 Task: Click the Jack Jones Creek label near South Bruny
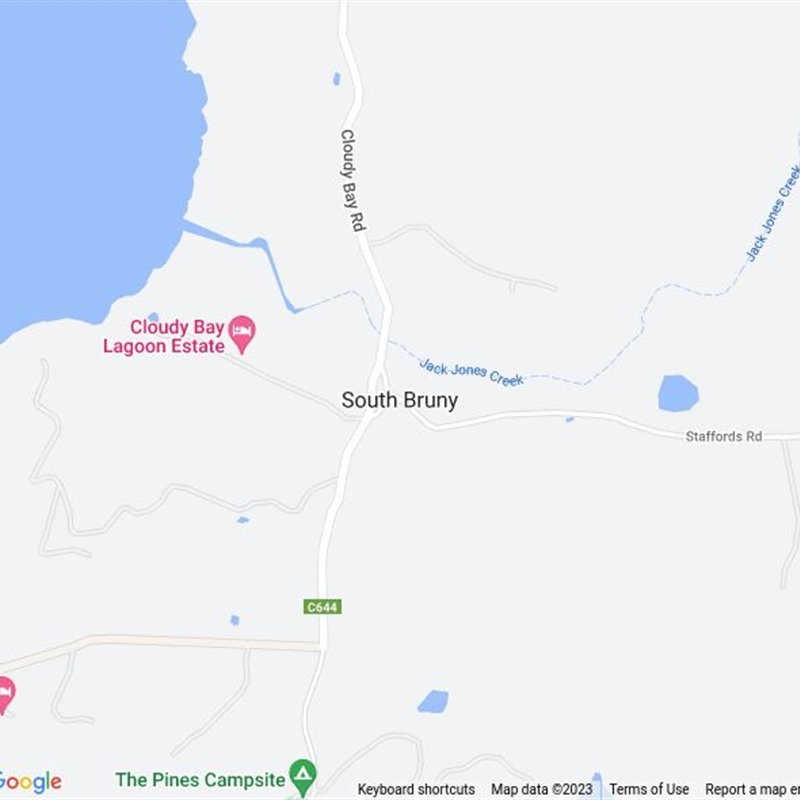[471, 371]
